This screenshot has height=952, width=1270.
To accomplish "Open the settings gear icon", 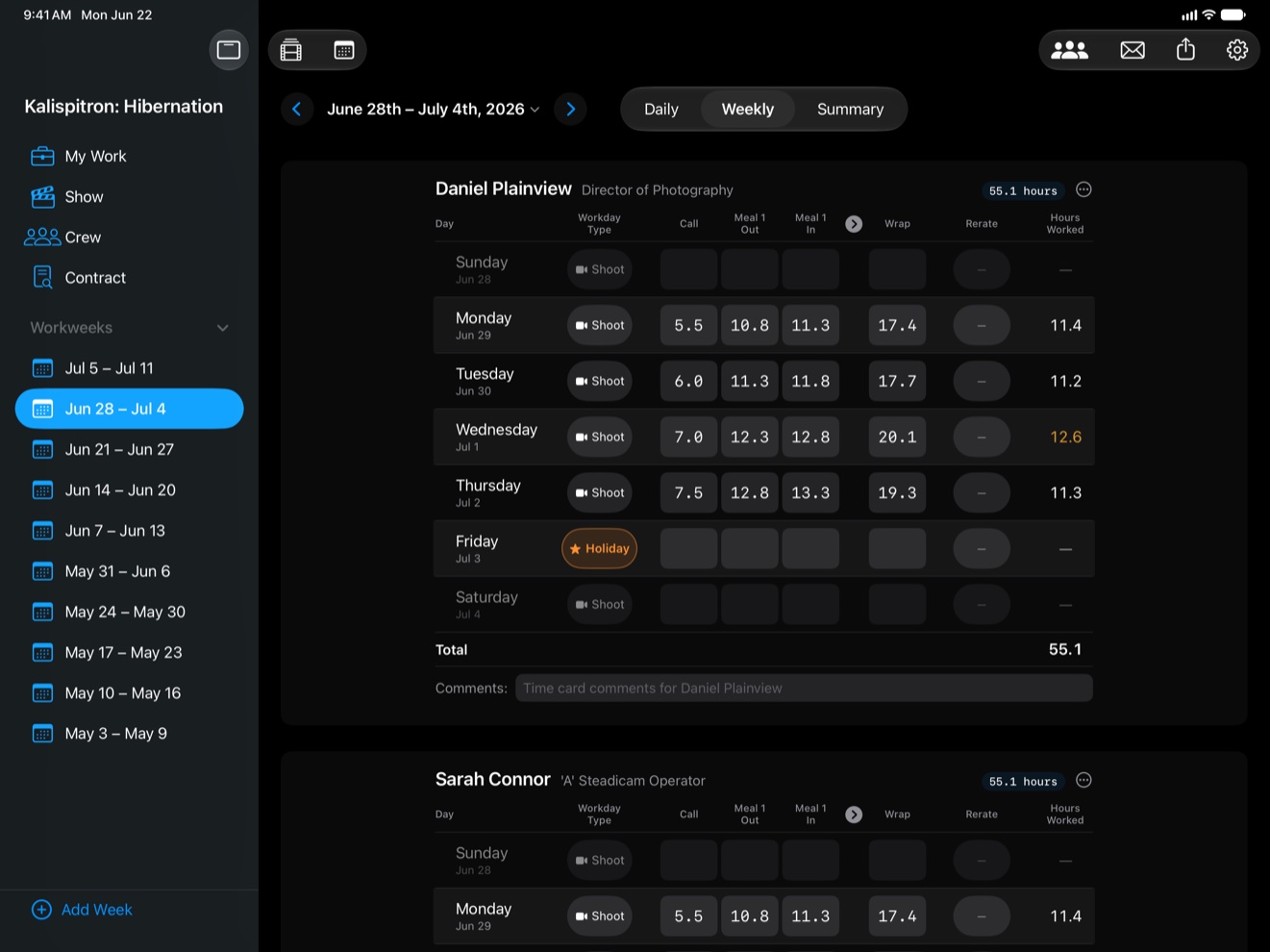I will pyautogui.click(x=1237, y=50).
